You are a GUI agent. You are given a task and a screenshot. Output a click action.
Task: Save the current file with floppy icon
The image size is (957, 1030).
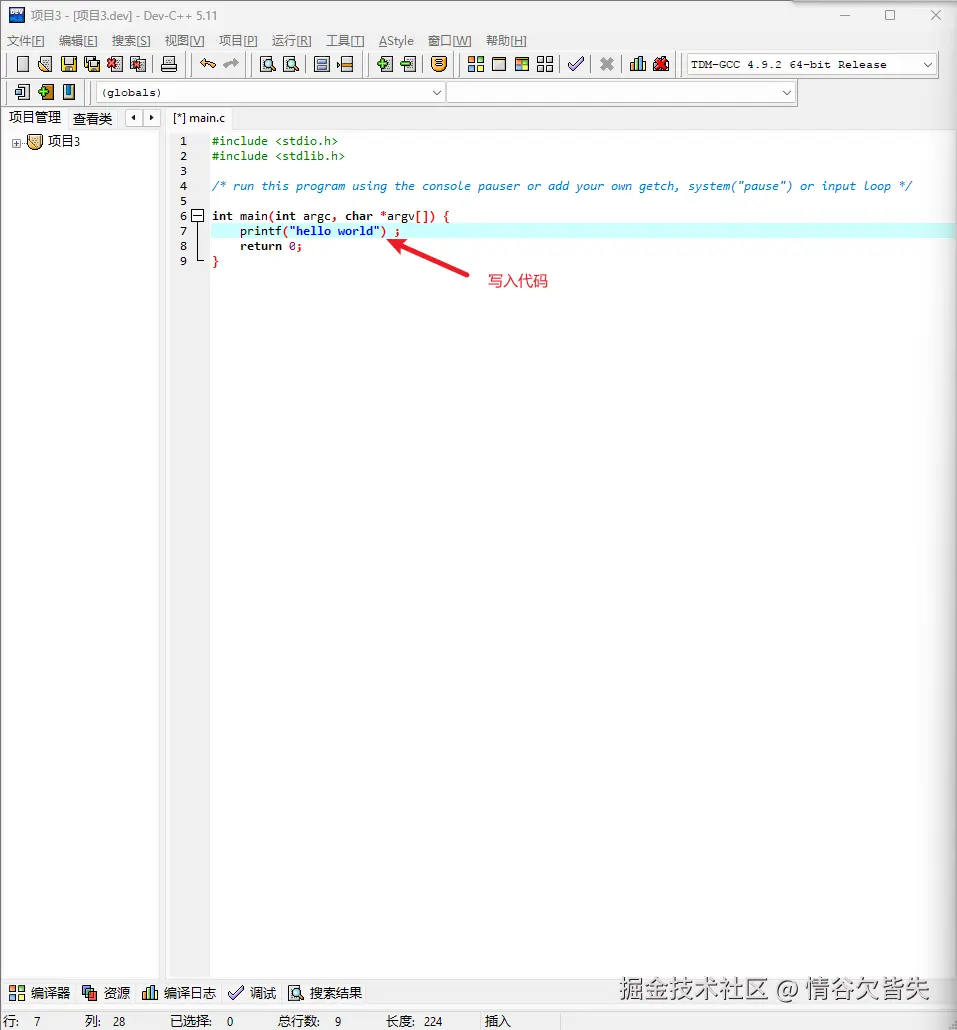[68, 64]
